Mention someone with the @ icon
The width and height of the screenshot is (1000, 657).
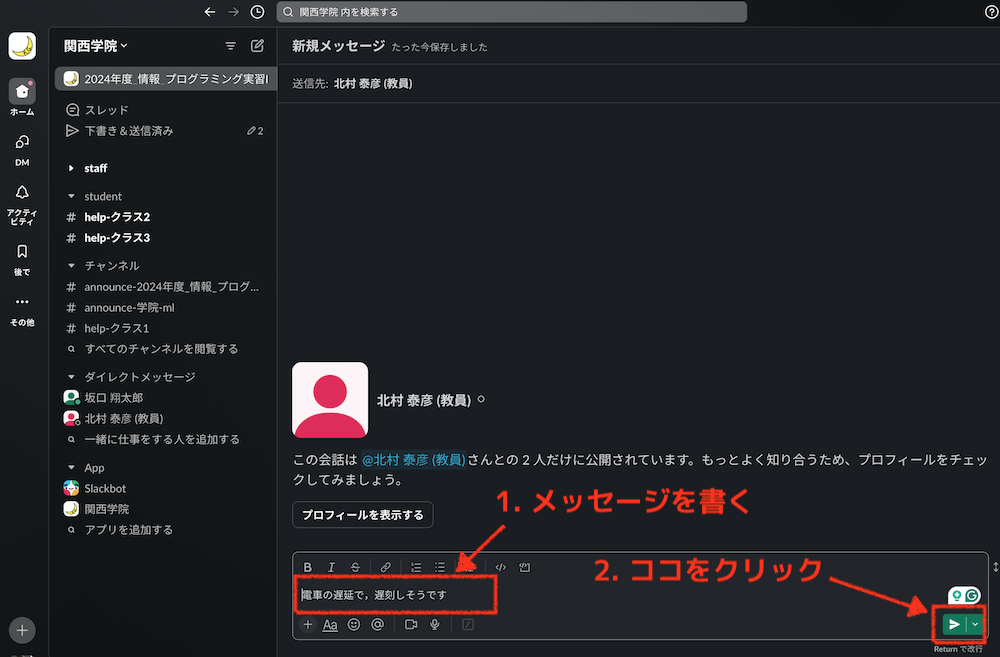tap(378, 624)
